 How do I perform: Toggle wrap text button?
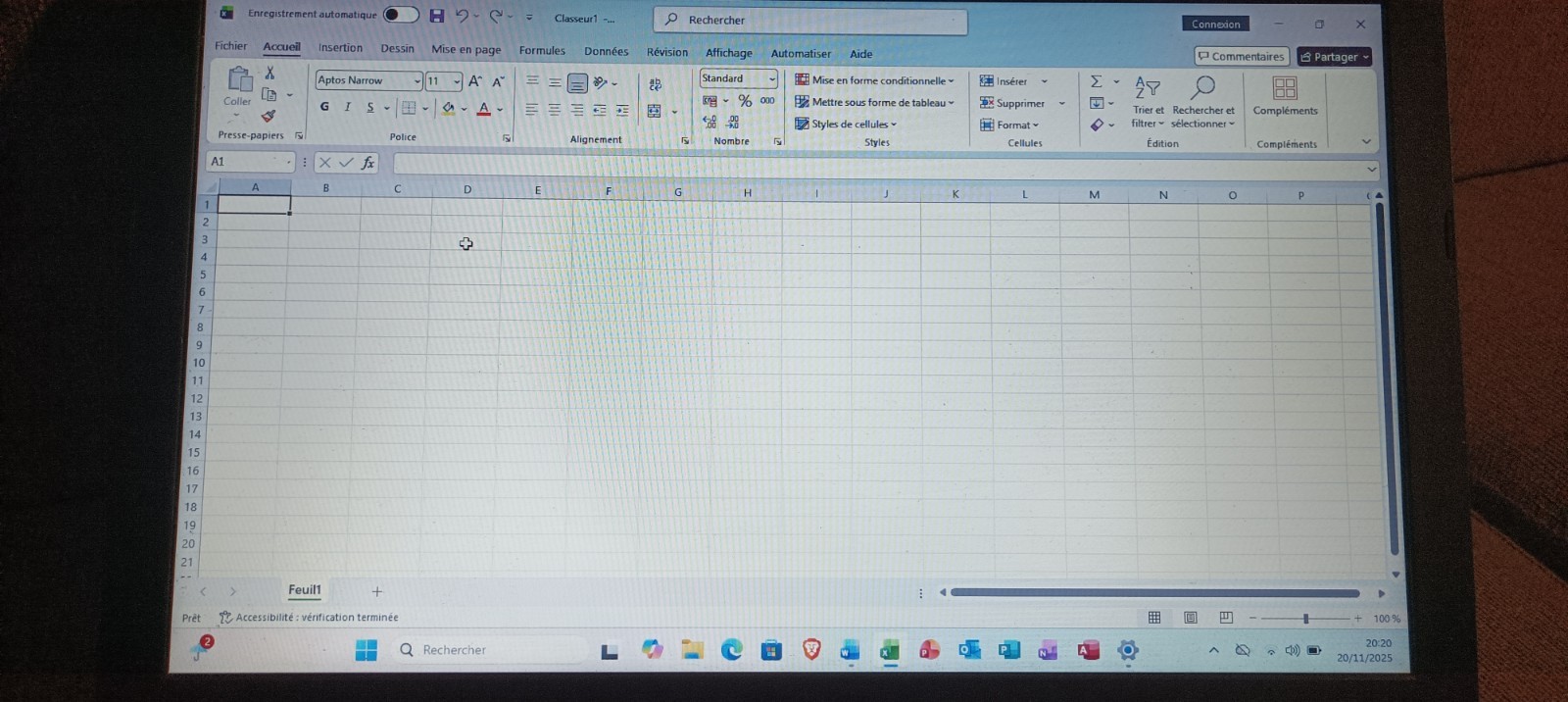click(656, 85)
